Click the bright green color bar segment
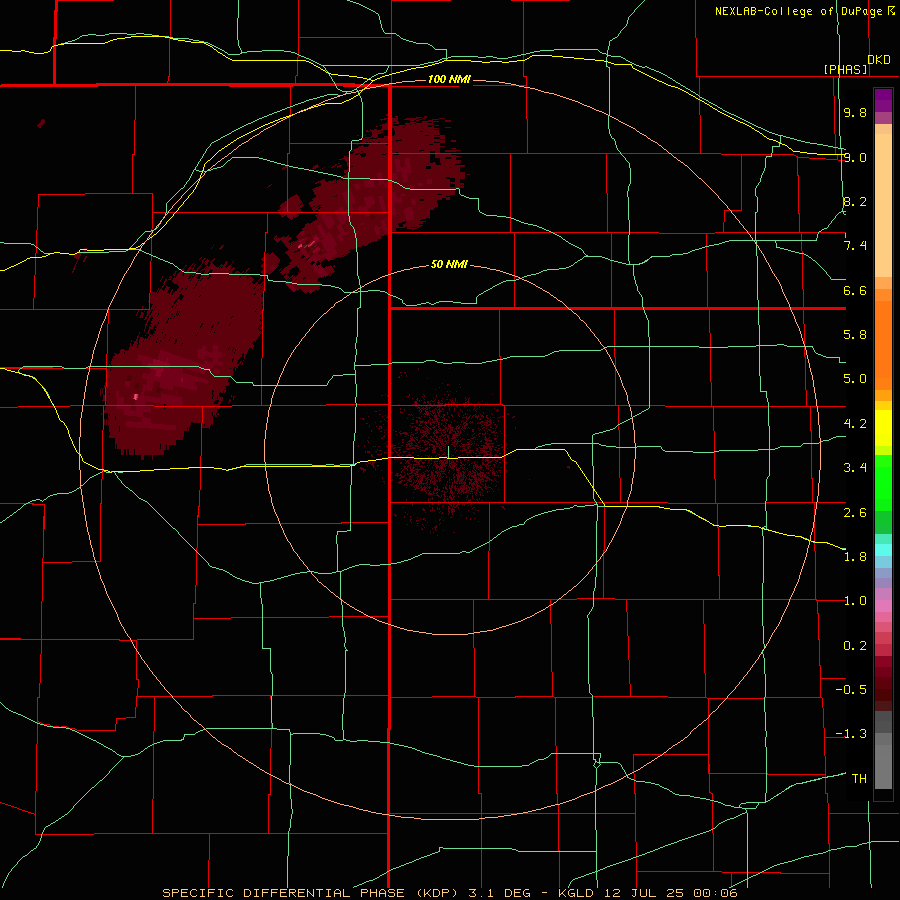This screenshot has height=900, width=900. pos(883,483)
